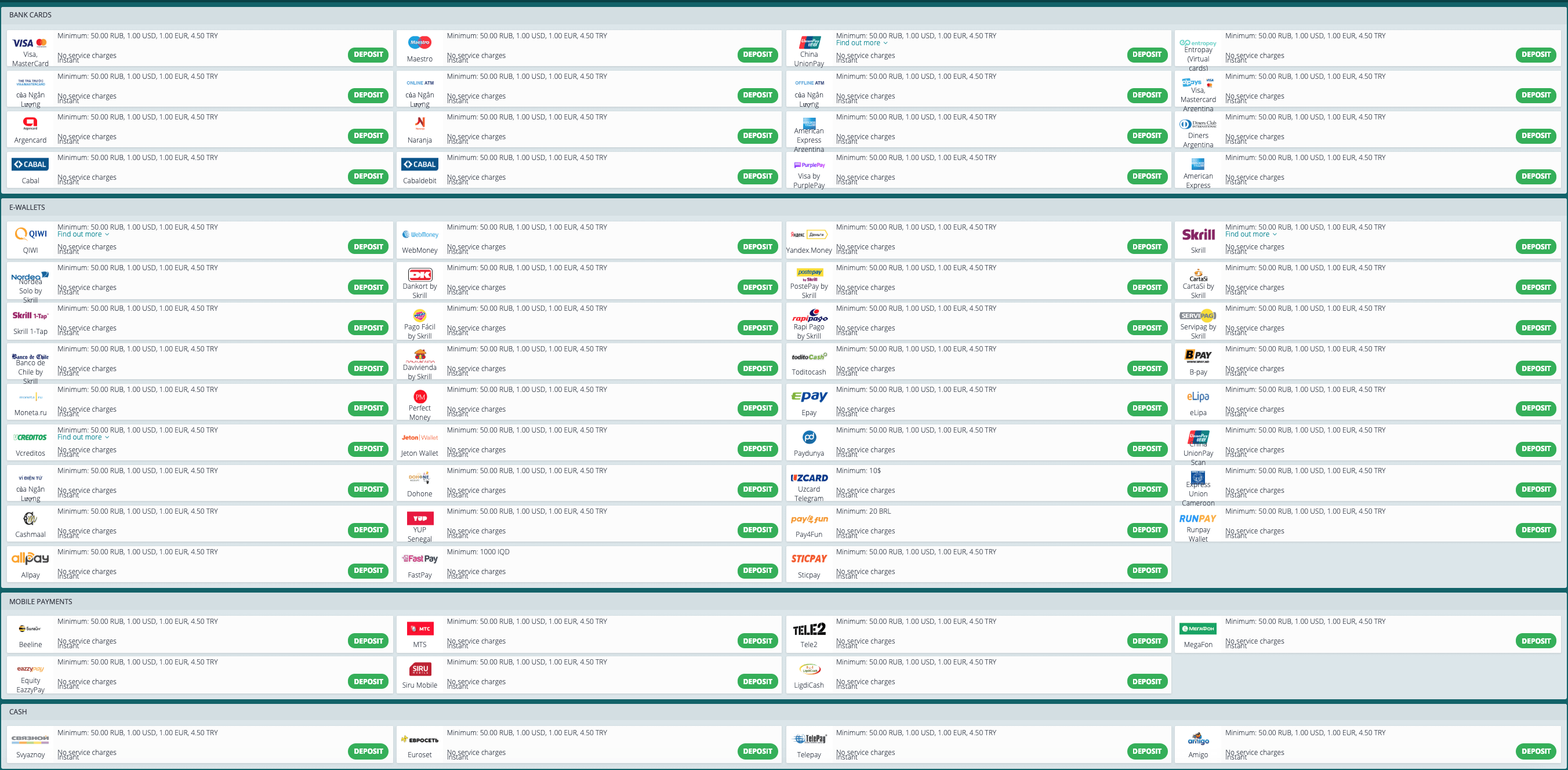Select the Argencard logo
This screenshot has width=1568, height=770.
pyautogui.click(x=30, y=124)
